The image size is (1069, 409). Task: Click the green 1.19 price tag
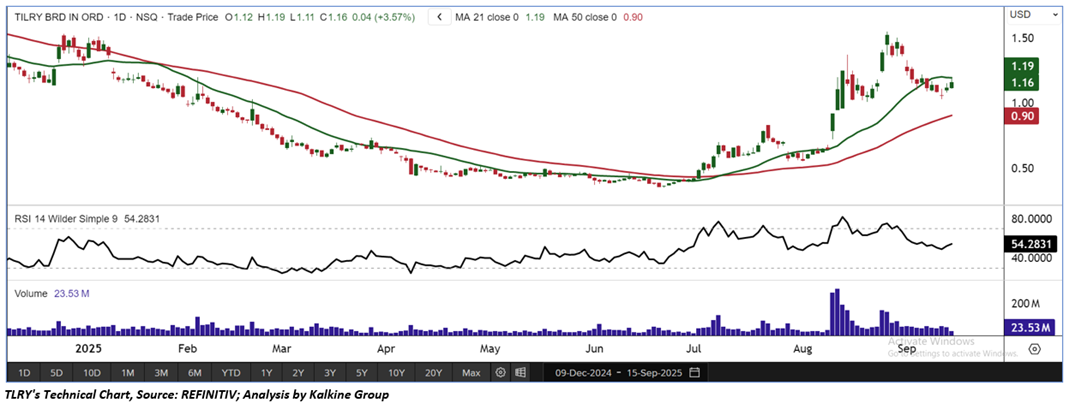coord(1022,66)
